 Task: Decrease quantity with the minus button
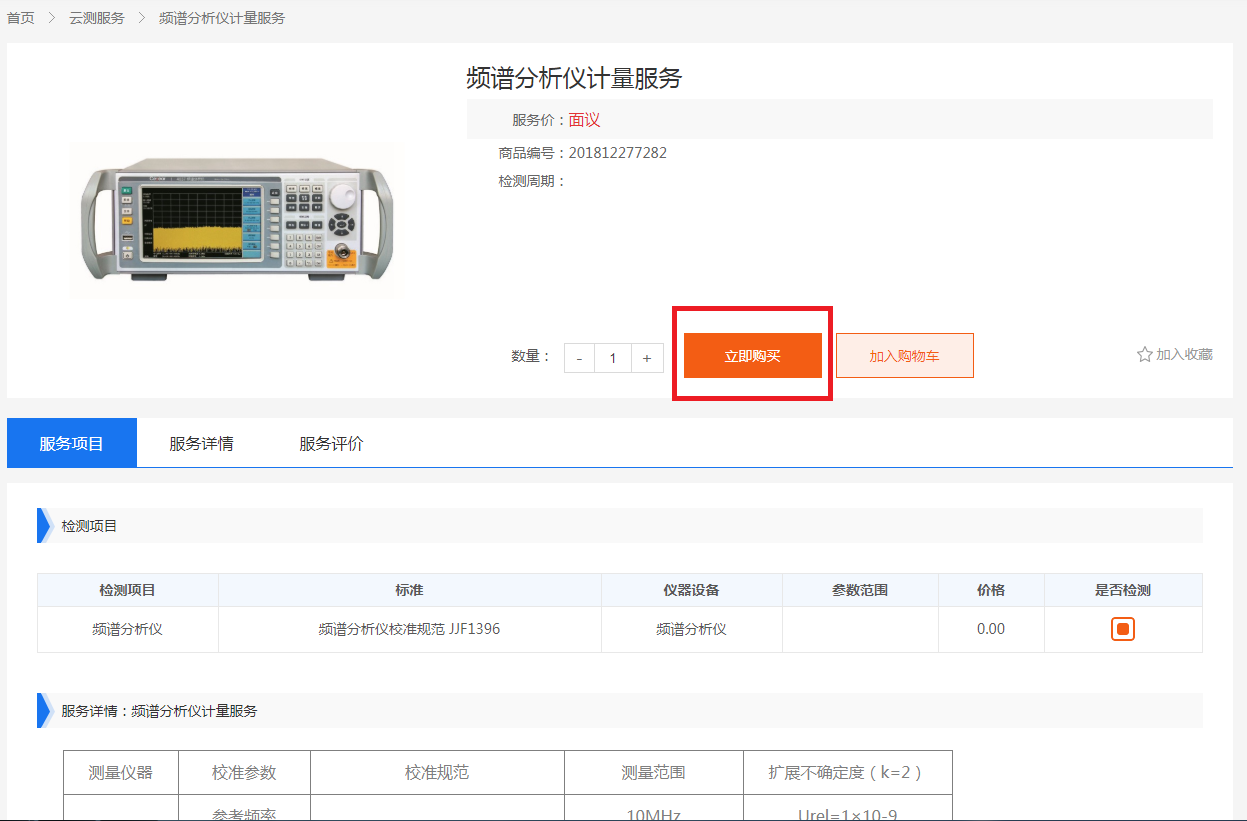point(579,358)
